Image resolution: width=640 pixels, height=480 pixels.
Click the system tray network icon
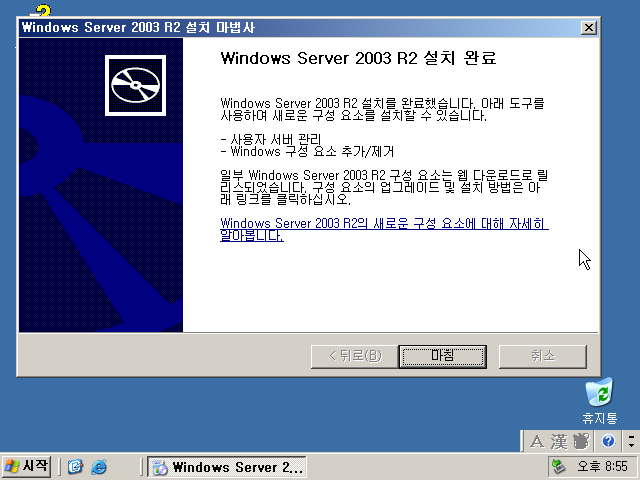point(558,466)
